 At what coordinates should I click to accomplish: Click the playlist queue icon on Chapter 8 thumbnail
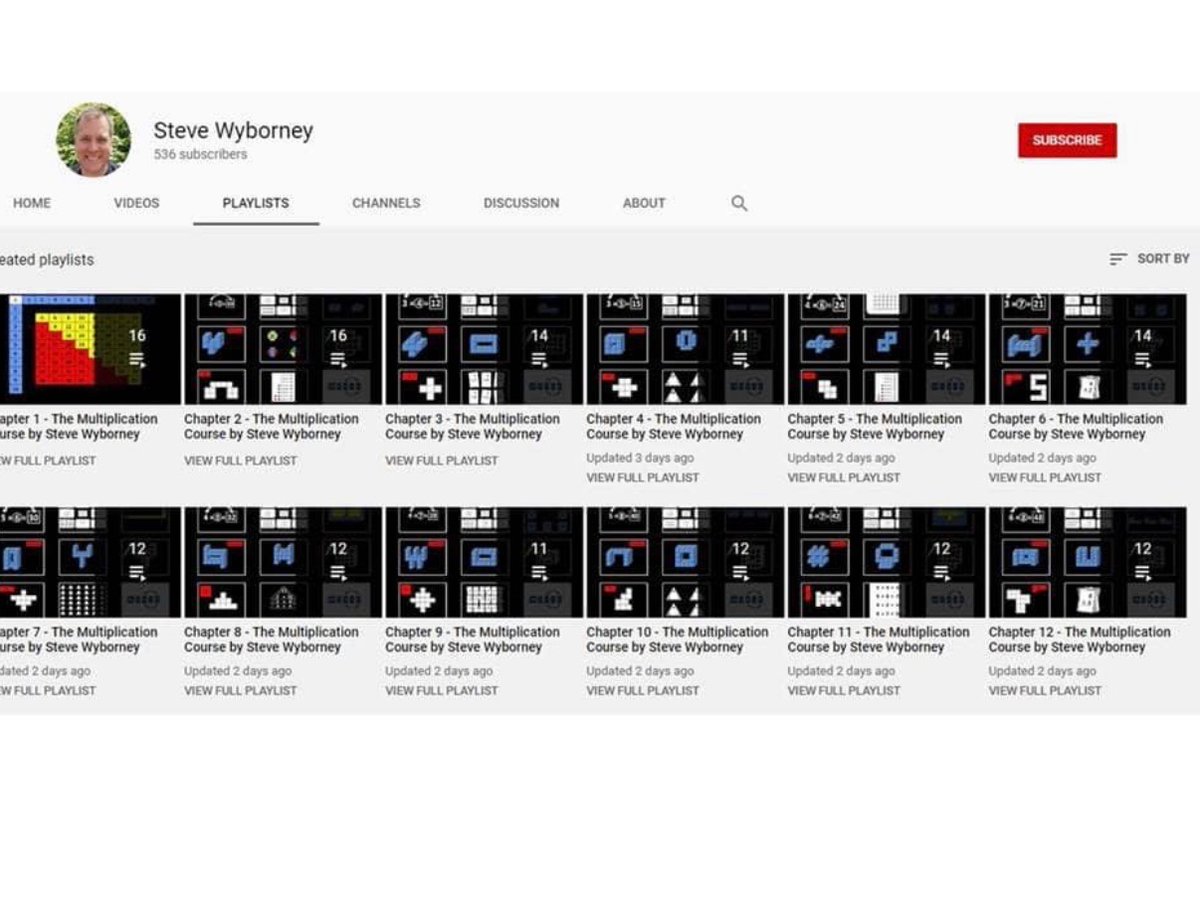pyautogui.click(x=338, y=573)
